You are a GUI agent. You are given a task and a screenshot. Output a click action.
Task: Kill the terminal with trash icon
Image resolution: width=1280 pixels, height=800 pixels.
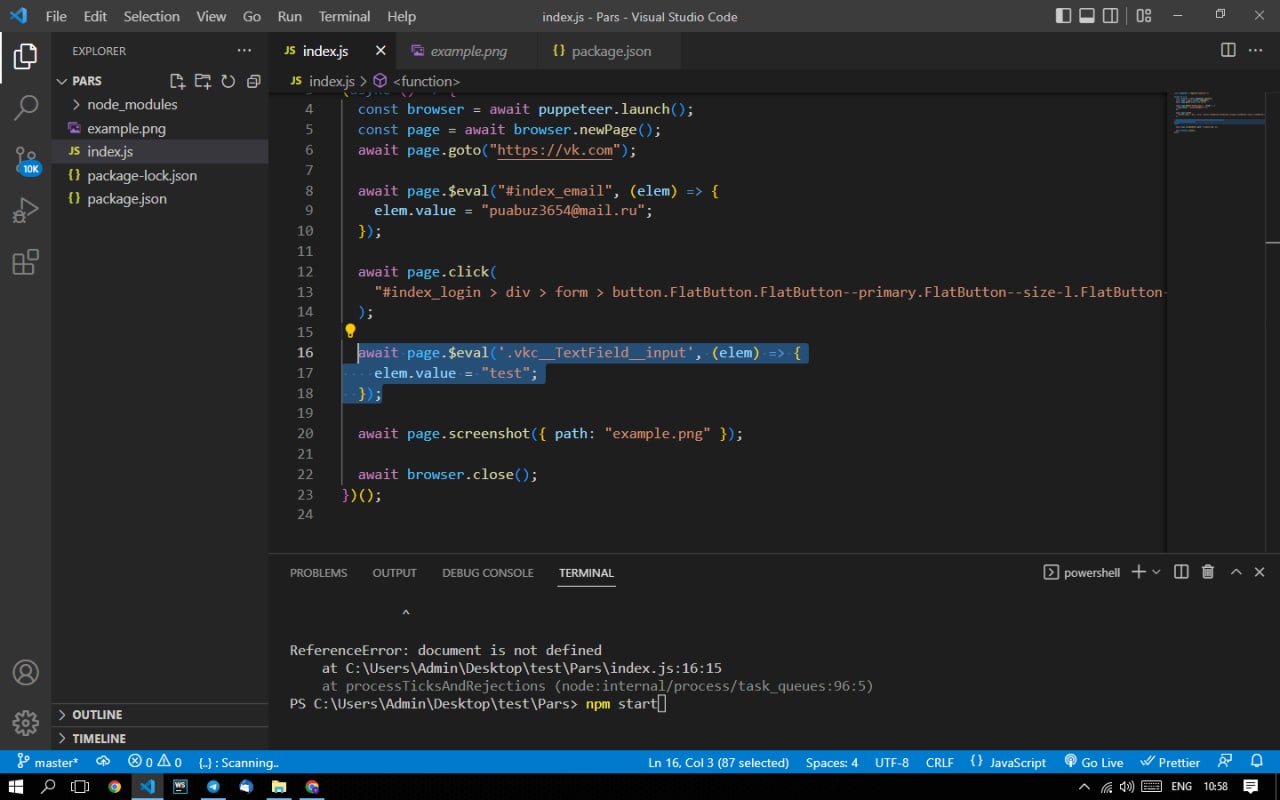tap(1208, 572)
